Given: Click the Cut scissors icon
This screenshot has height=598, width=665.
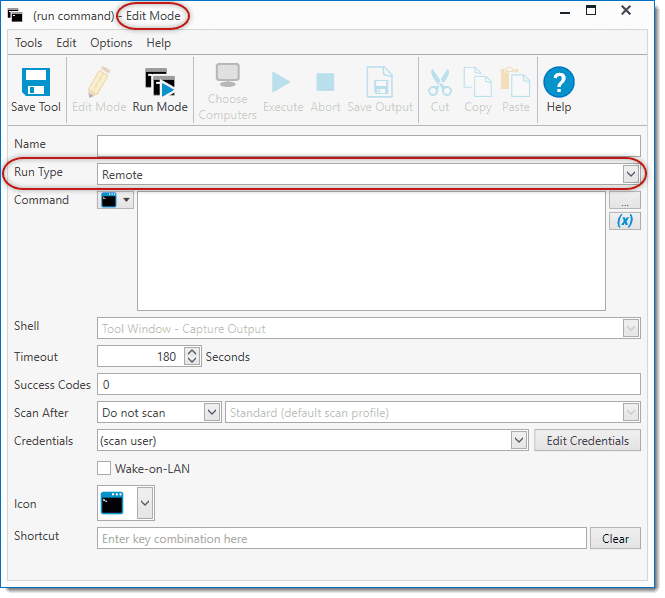Looking at the screenshot, I should click(x=440, y=82).
